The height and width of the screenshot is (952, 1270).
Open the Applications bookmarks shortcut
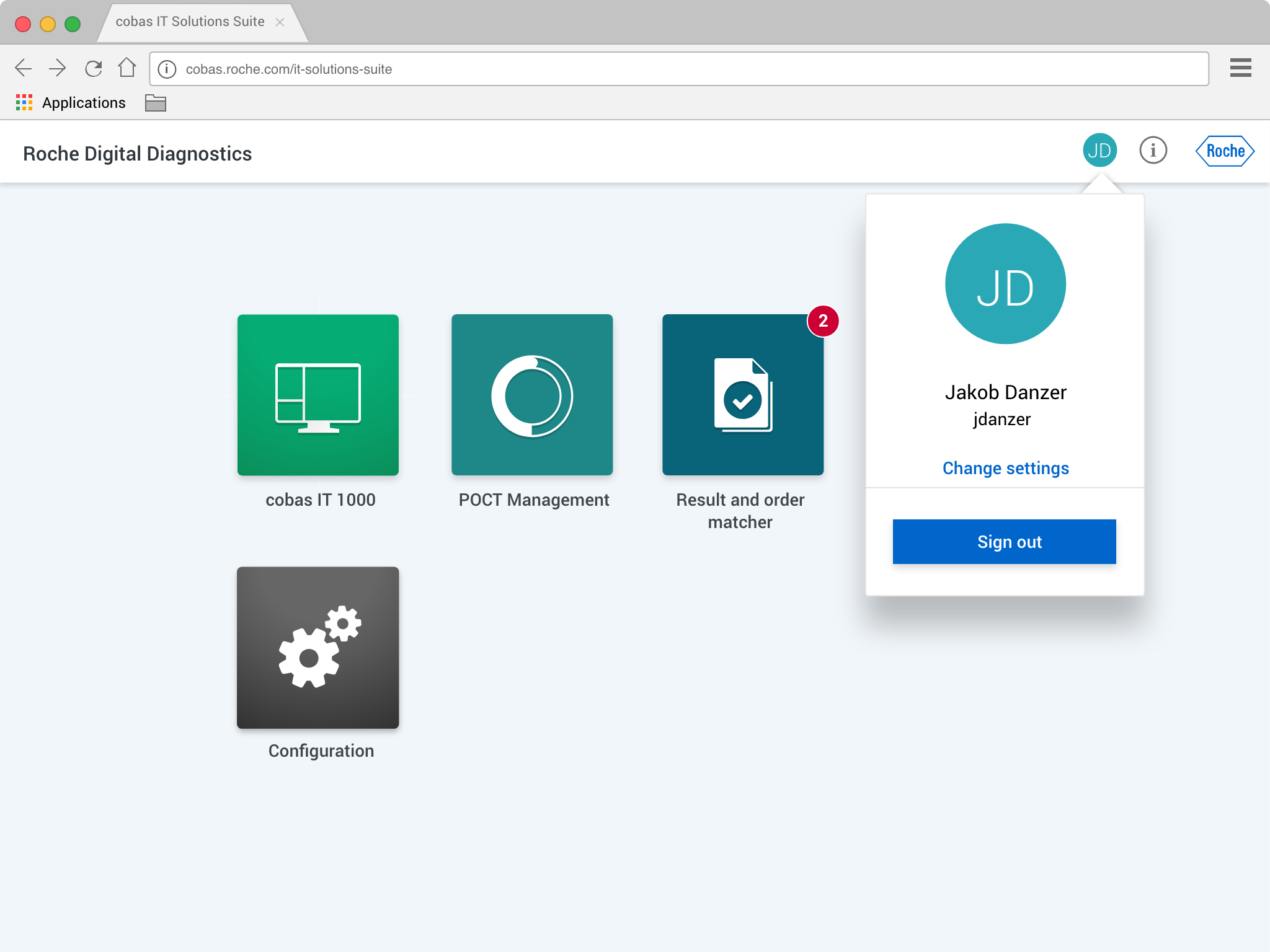pyautogui.click(x=71, y=103)
